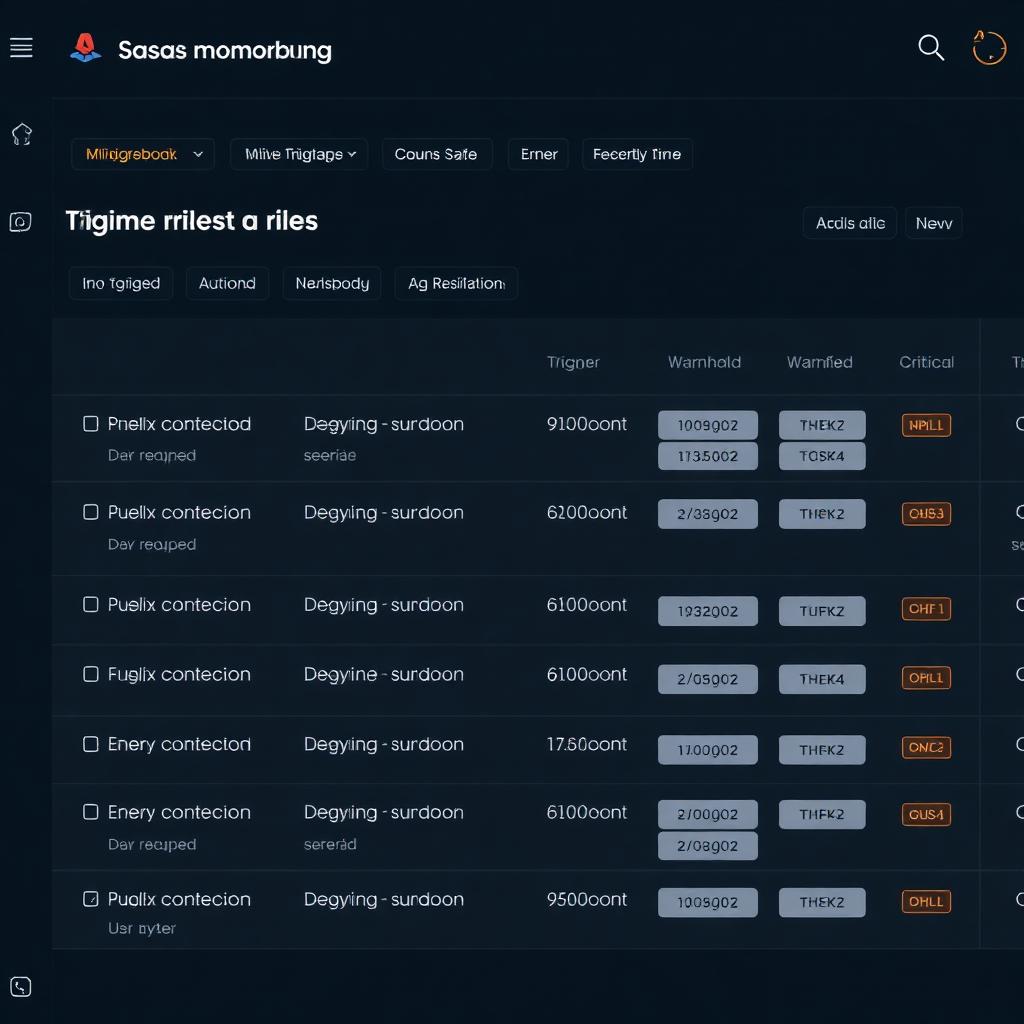Click the 1009002 Warnhold badge on first row

[708, 424]
